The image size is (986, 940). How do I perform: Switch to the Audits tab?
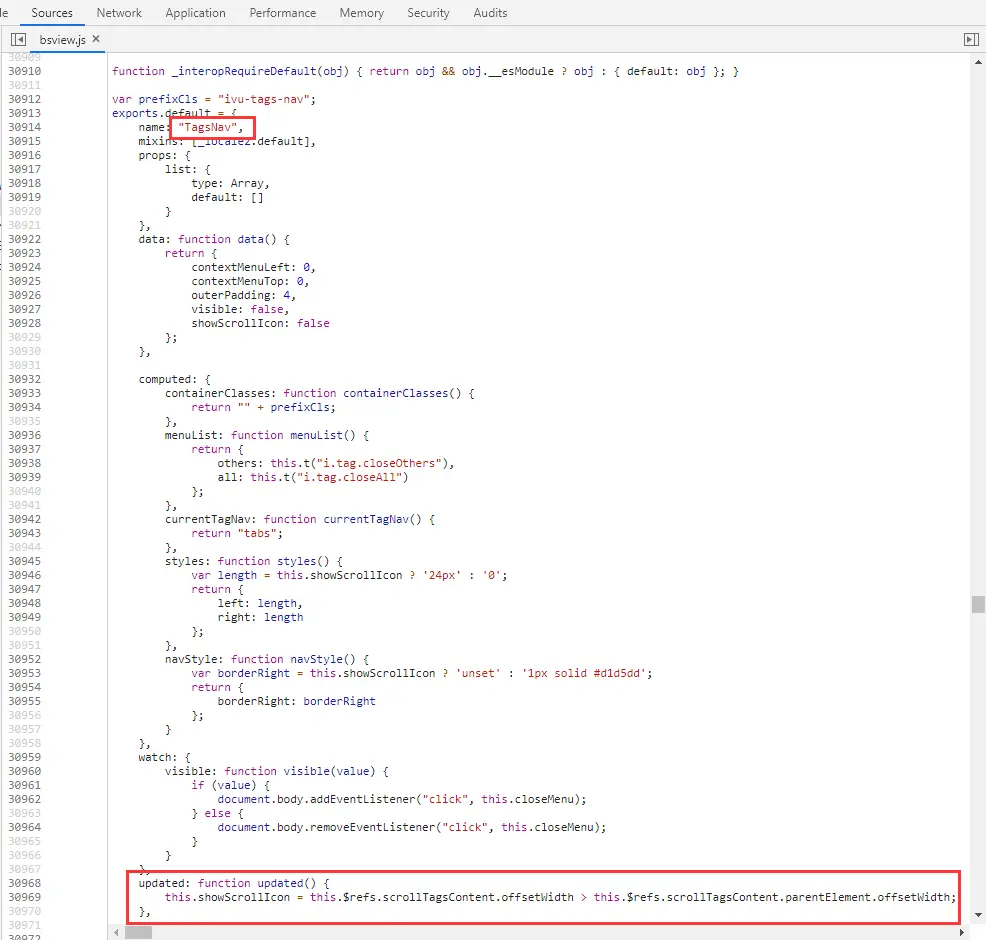coord(490,13)
